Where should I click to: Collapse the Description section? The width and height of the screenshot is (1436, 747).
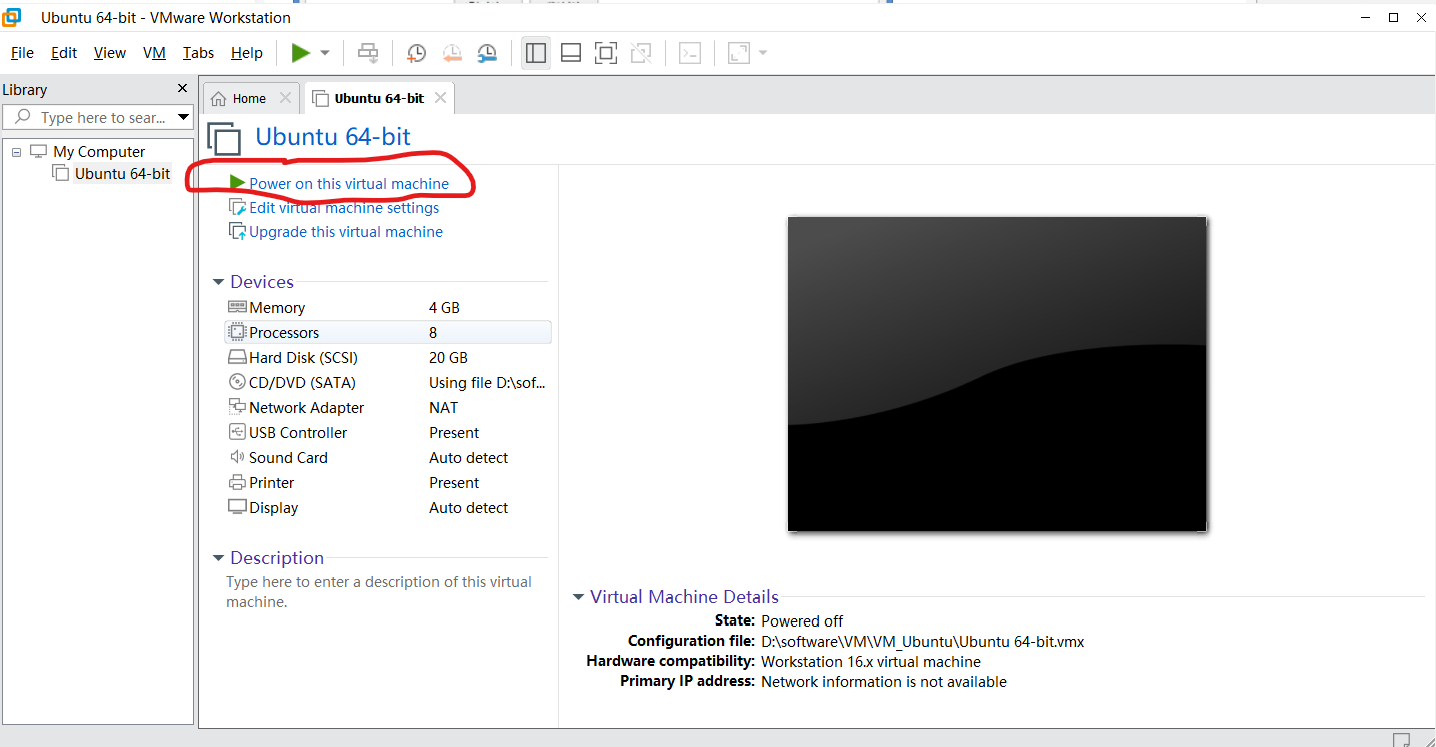(x=219, y=558)
